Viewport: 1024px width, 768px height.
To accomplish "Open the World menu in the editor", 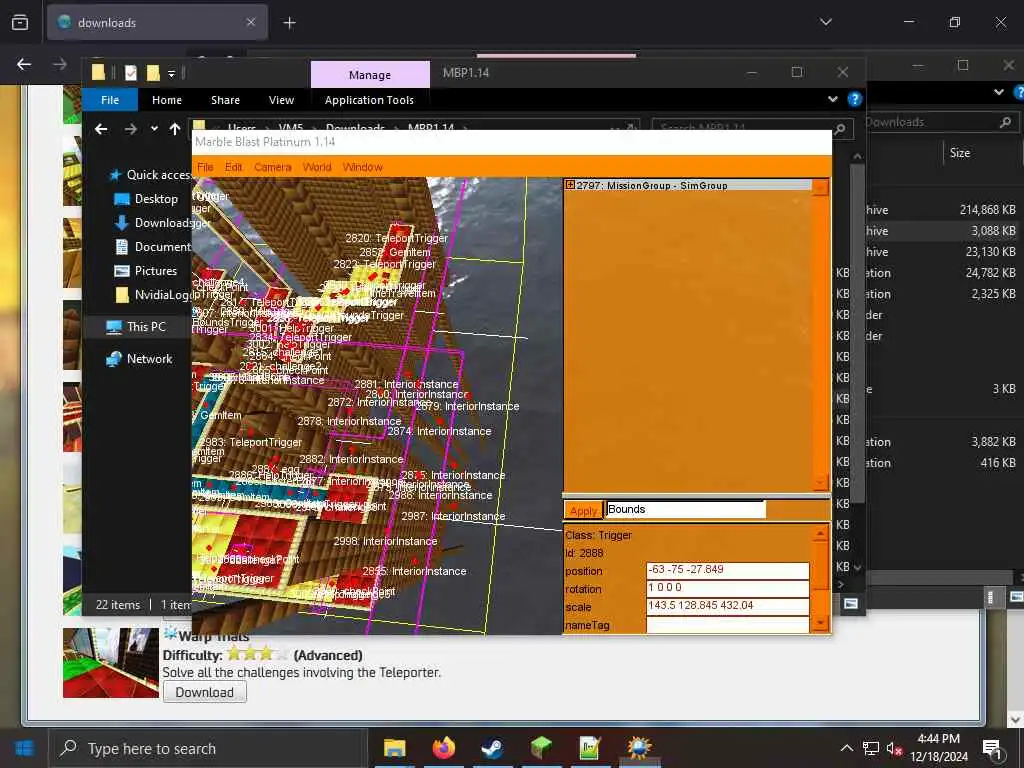I will pos(317,167).
